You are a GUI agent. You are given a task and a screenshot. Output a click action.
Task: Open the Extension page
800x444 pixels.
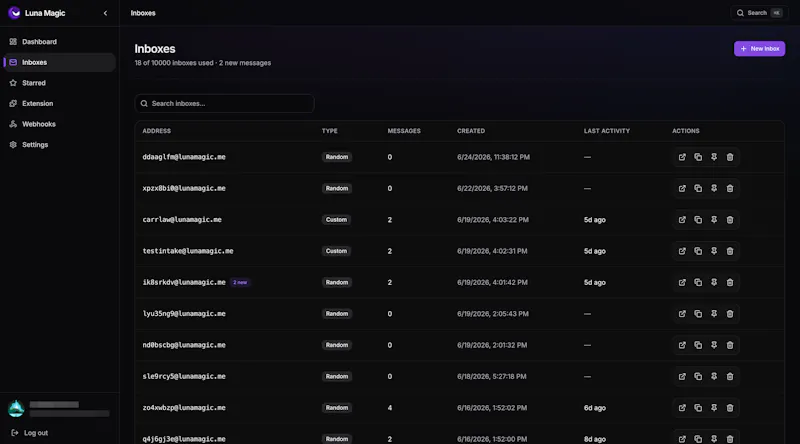click(60, 104)
